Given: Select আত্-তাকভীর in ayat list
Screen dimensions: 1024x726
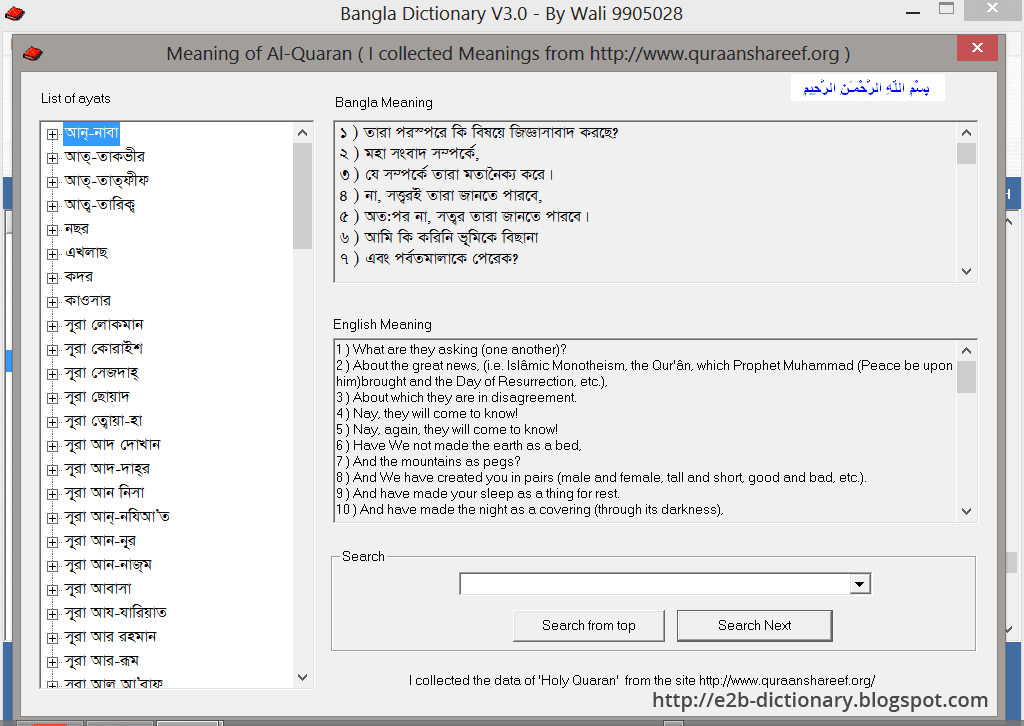Looking at the screenshot, I should click(104, 157).
